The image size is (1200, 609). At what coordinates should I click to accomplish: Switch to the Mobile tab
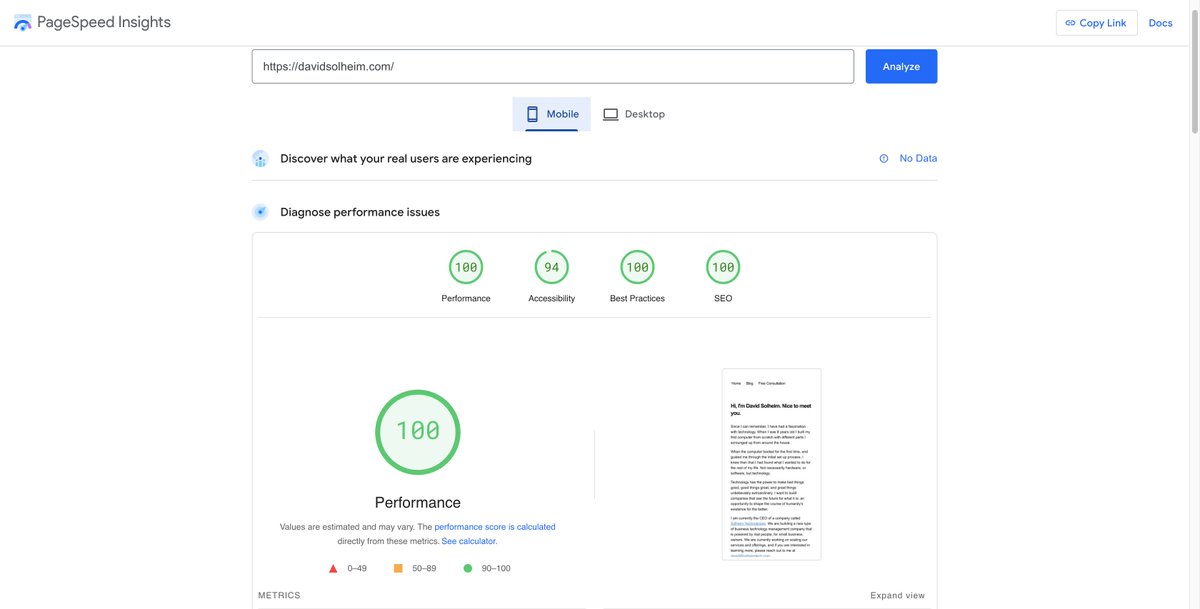552,114
